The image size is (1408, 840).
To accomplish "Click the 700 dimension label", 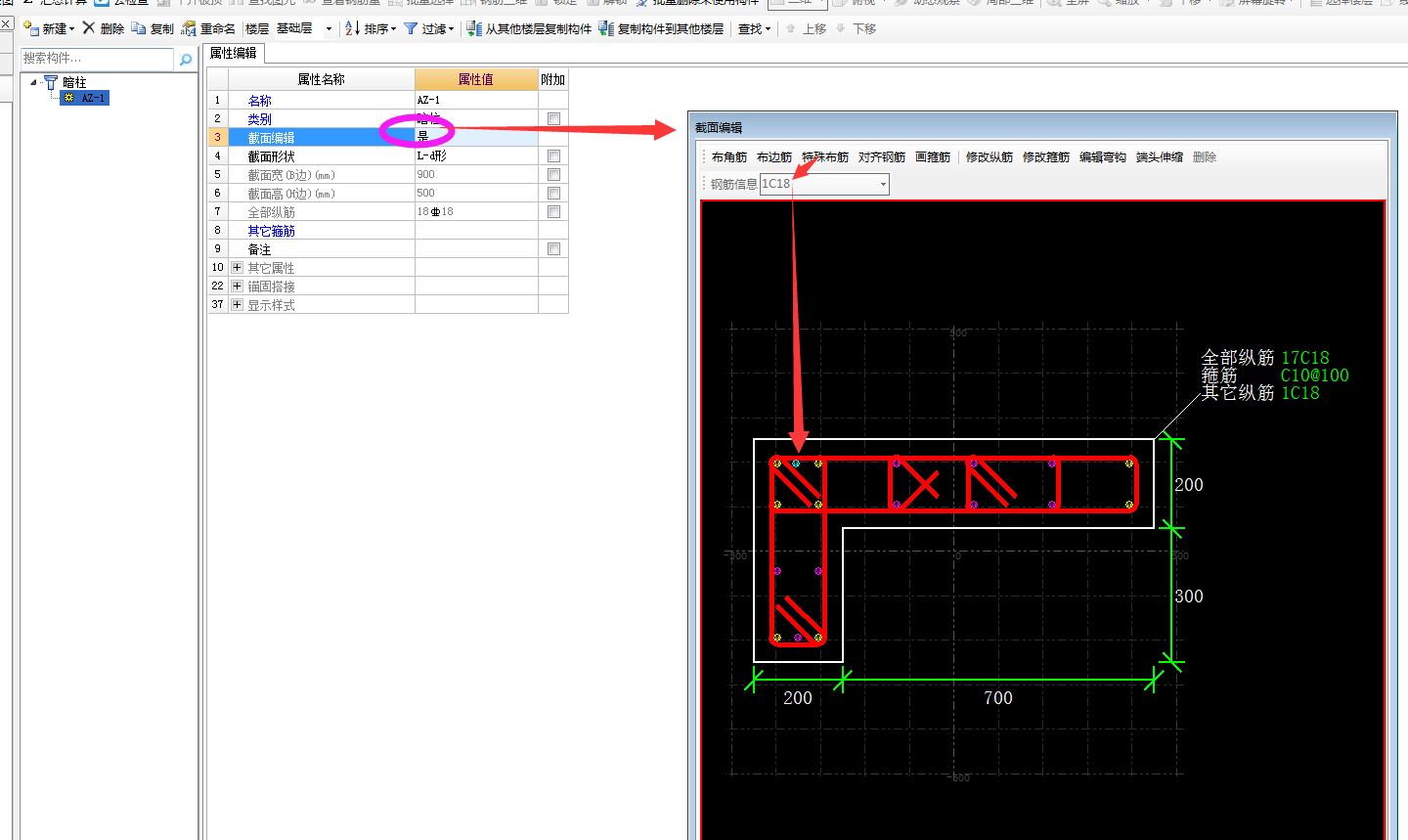I will click(998, 697).
